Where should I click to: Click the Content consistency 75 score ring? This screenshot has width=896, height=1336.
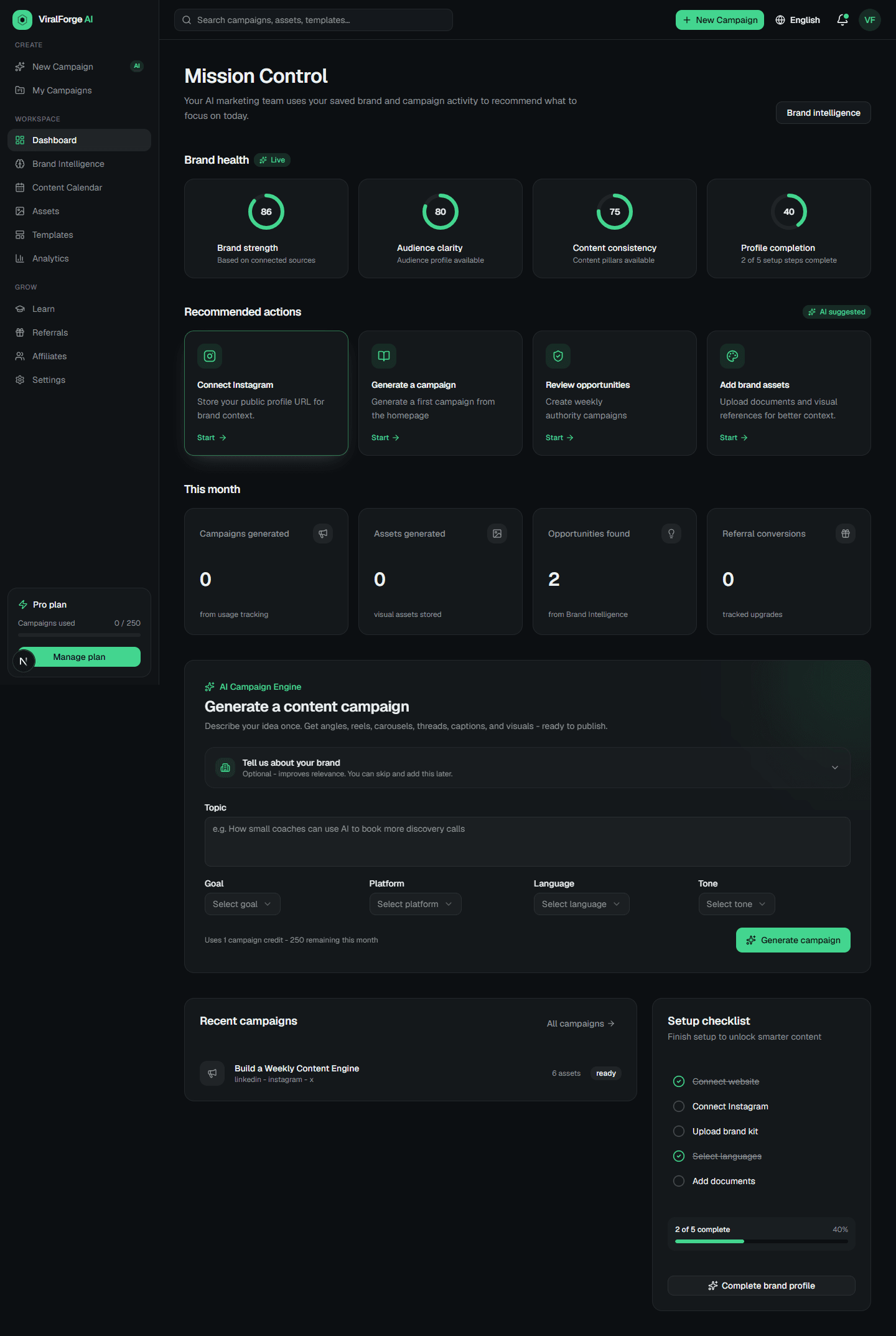[615, 212]
